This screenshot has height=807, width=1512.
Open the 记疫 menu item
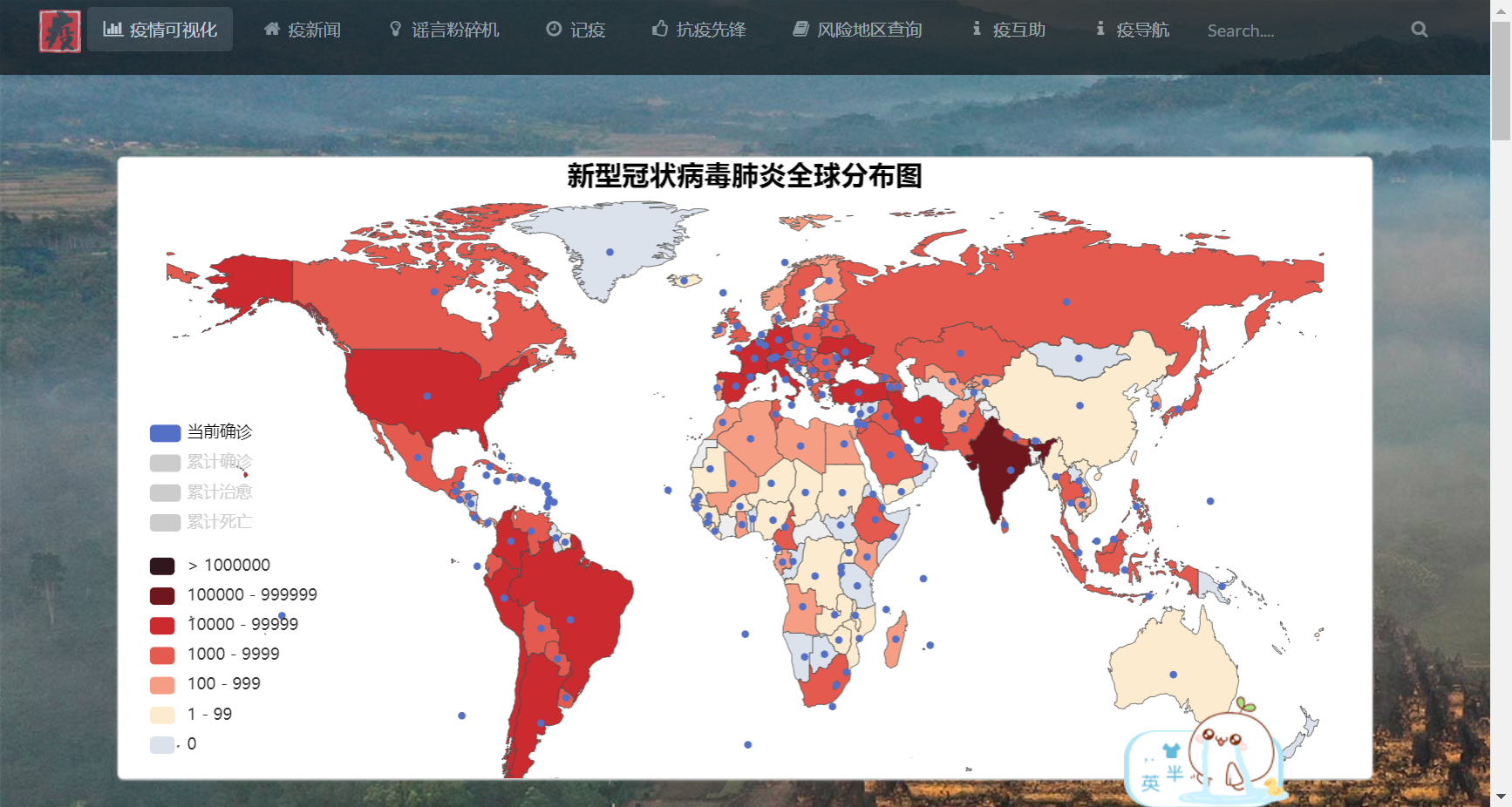[x=576, y=30]
